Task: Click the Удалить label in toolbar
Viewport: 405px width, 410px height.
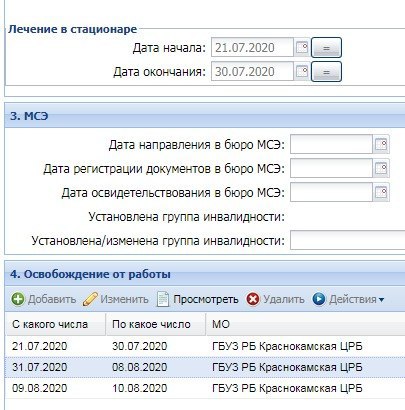Action: [x=284, y=299]
